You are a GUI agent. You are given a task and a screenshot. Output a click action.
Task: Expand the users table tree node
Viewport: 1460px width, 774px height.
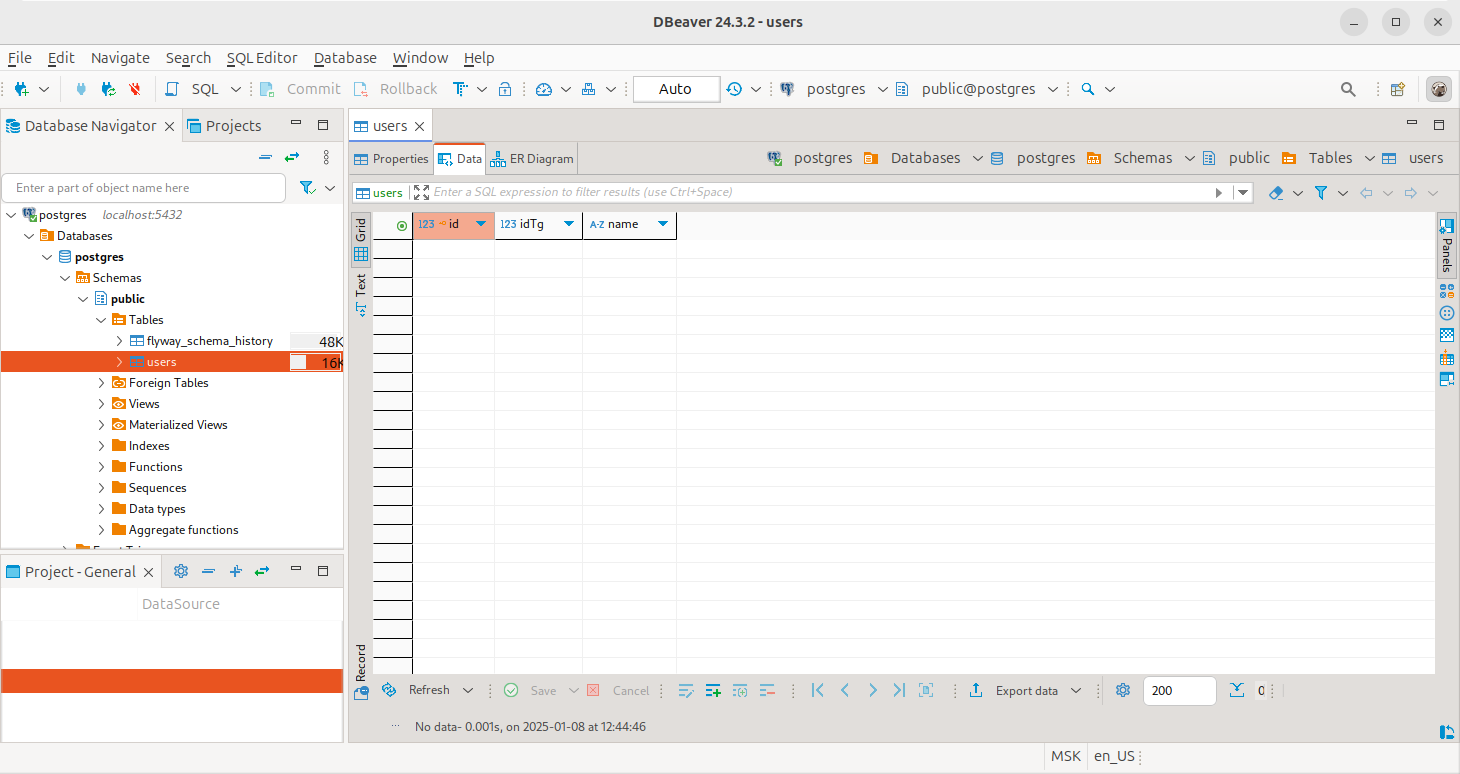[x=119, y=362]
